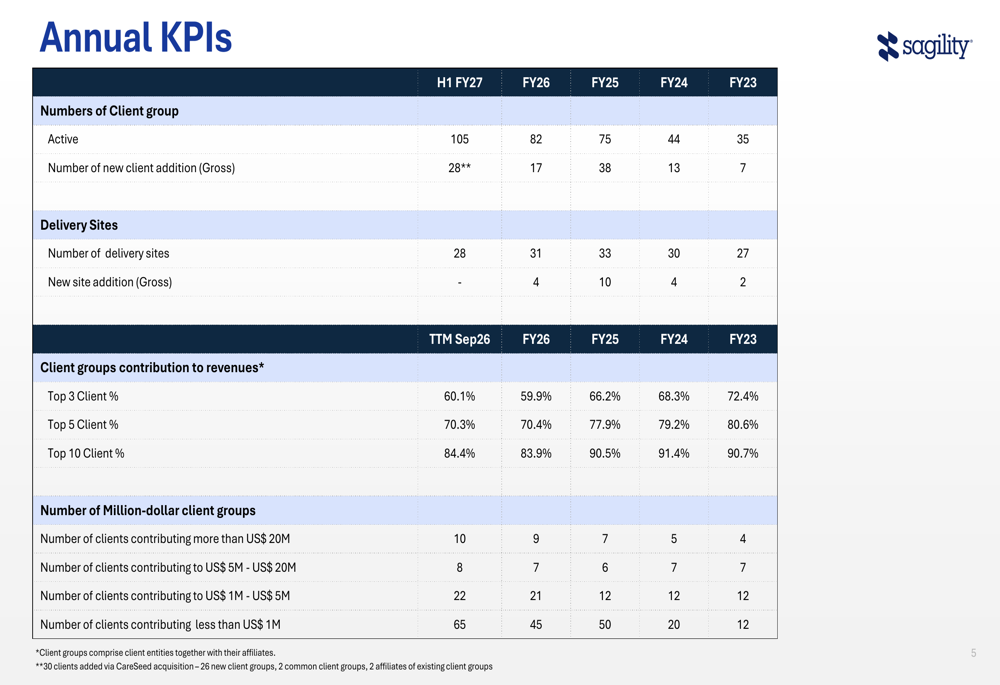
Task: Click Top 10 Client value 84.4%
Action: (x=459, y=453)
